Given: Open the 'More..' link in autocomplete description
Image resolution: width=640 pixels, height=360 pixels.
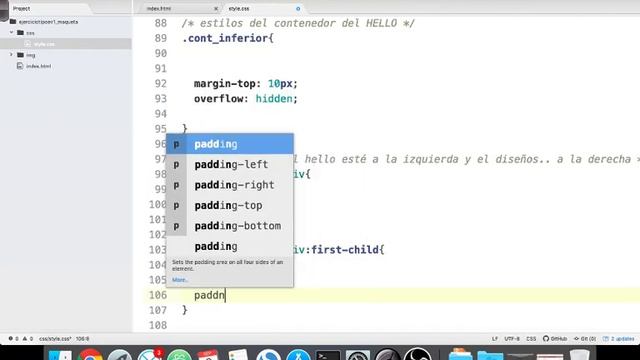Looking at the screenshot, I should pyautogui.click(x=180, y=280).
